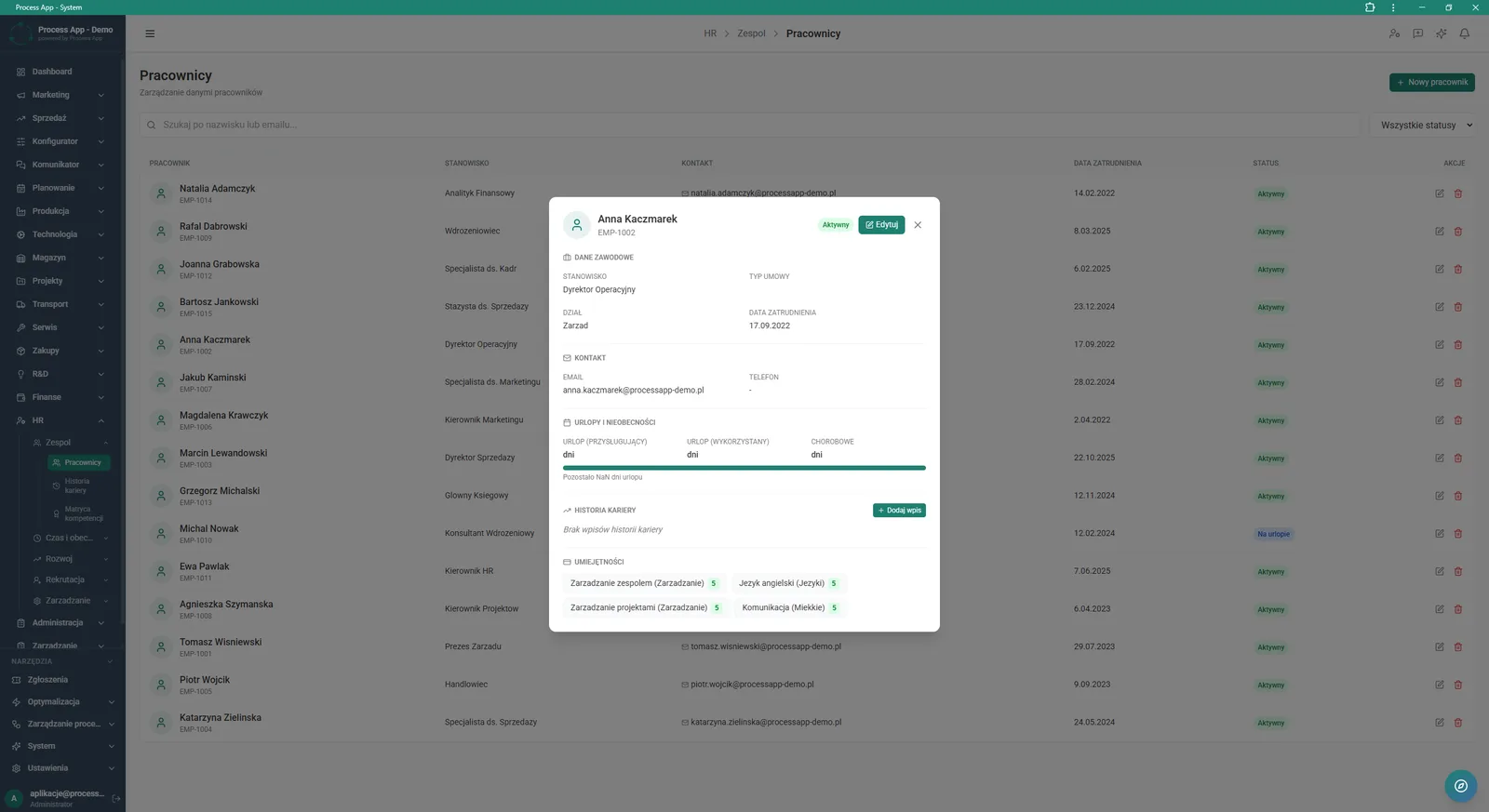This screenshot has width=1489, height=812.
Task: Expand Finanse sidebar section
Action: [61, 397]
